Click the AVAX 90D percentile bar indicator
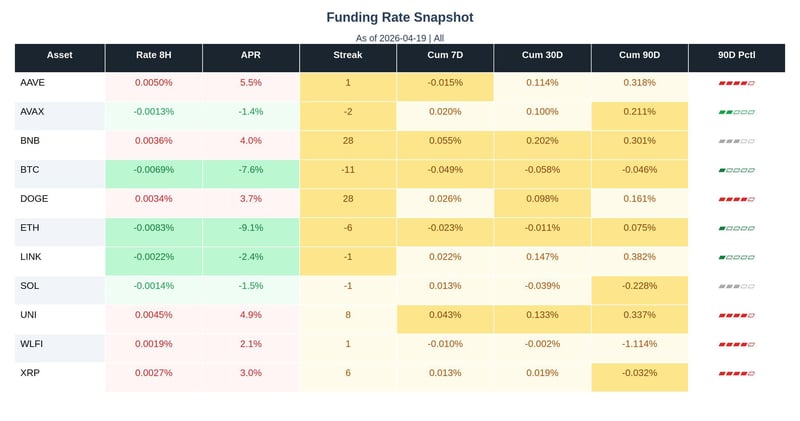The width and height of the screenshot is (800, 421). pyautogui.click(x=736, y=112)
